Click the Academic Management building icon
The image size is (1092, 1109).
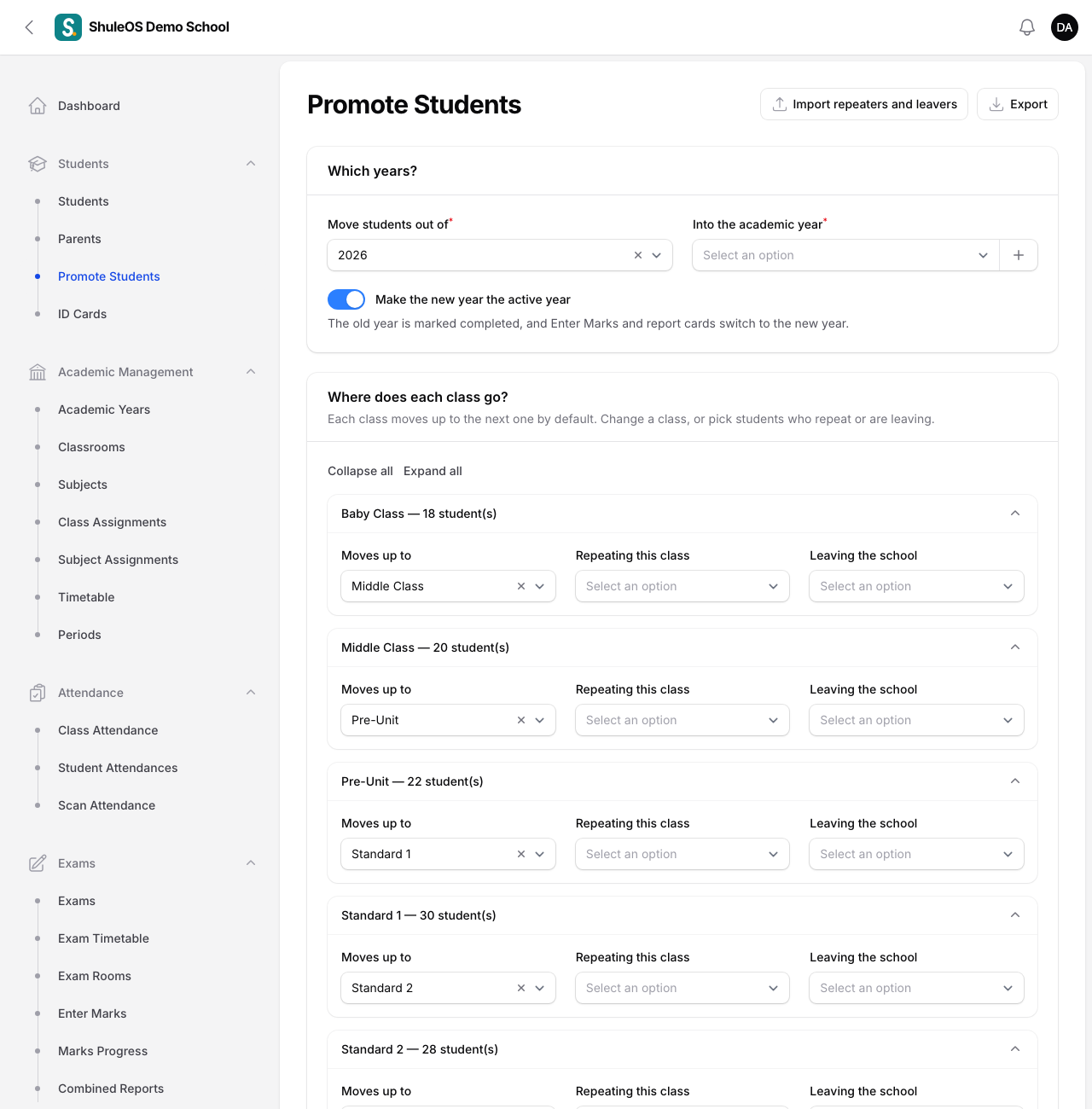pos(38,372)
